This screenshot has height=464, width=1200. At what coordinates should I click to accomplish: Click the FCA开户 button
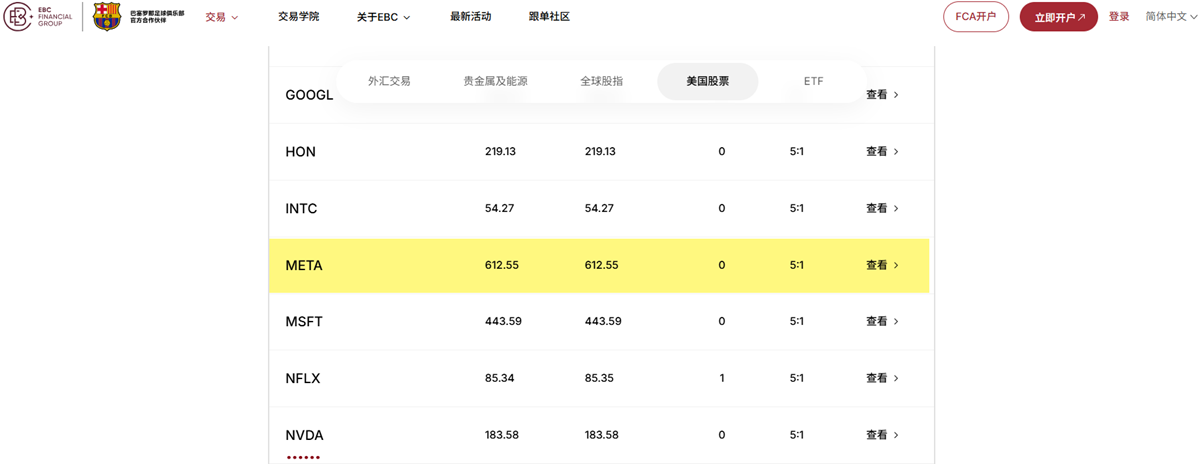tap(976, 17)
